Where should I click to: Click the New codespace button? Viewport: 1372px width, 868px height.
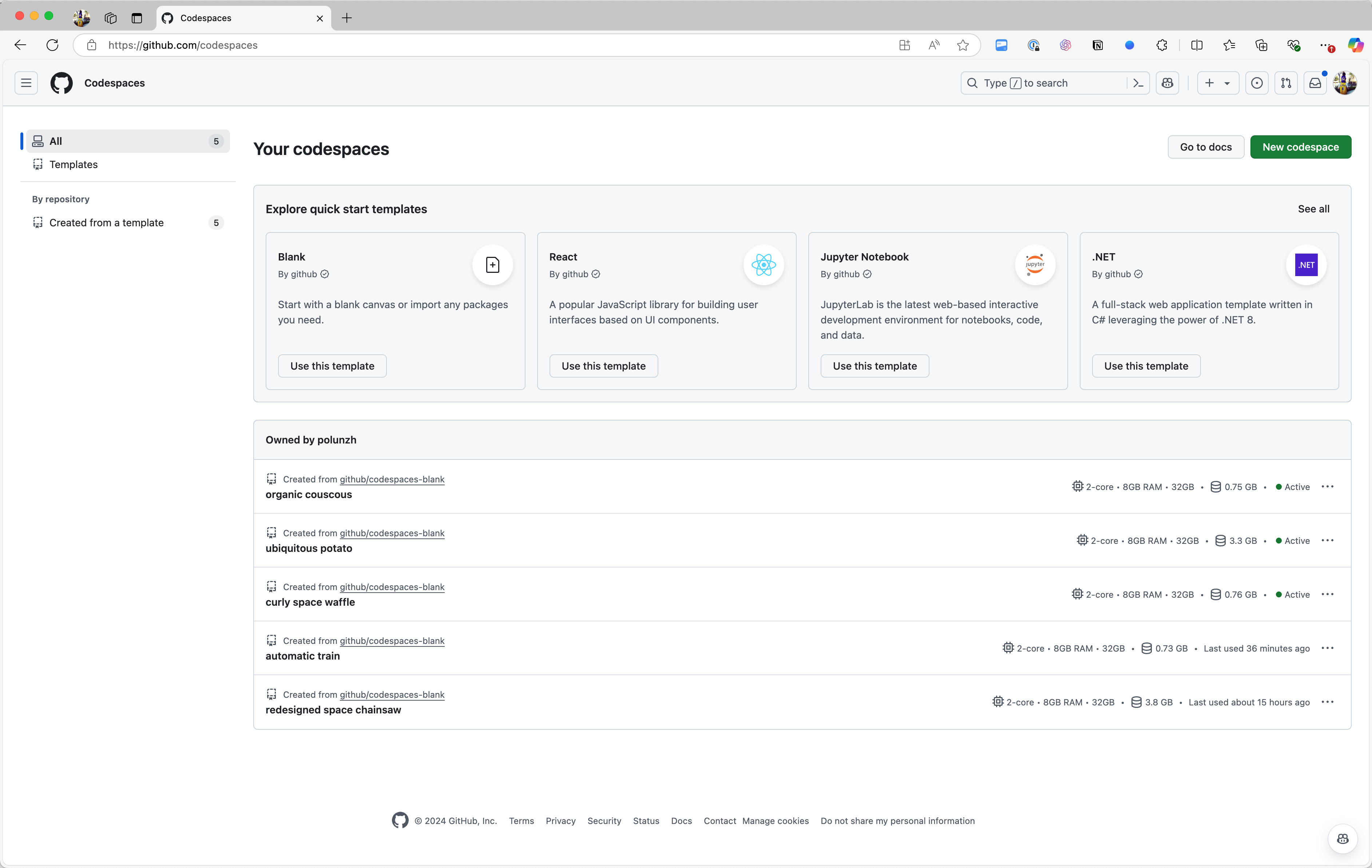1300,147
